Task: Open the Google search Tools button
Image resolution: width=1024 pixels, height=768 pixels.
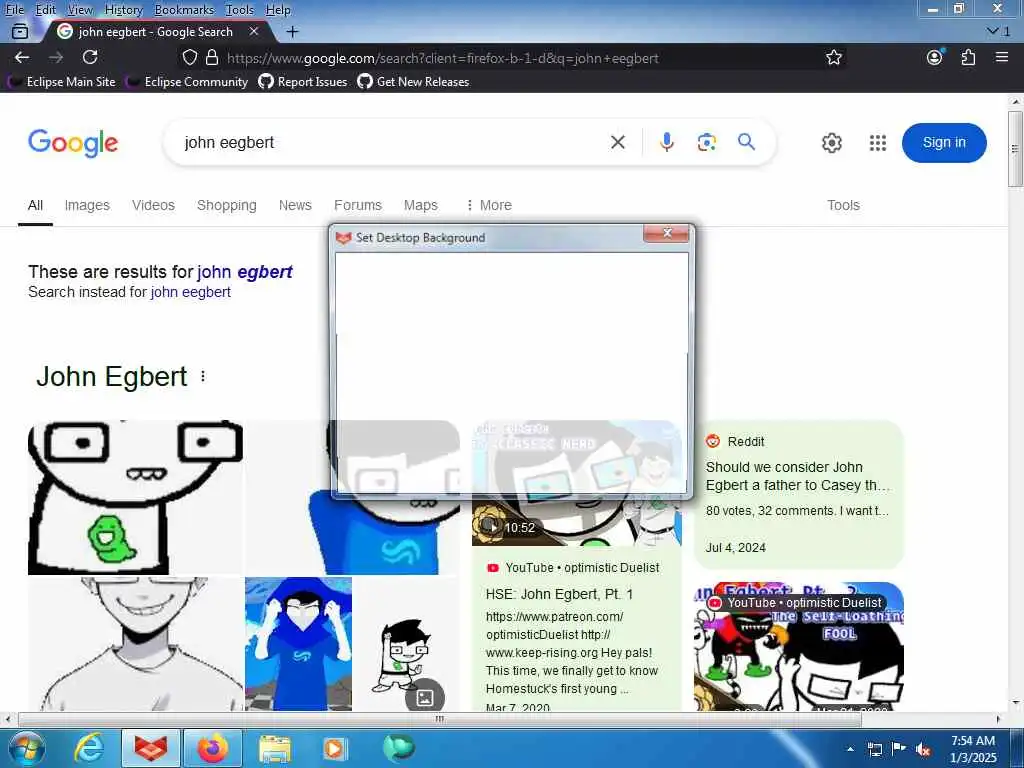Action: 843,205
